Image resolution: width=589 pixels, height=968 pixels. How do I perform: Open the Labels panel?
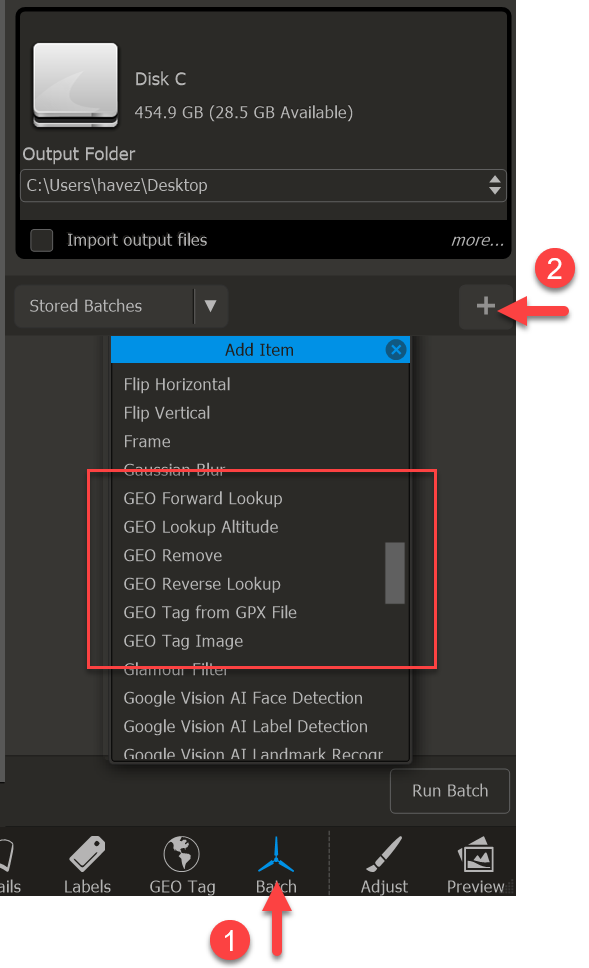87,865
